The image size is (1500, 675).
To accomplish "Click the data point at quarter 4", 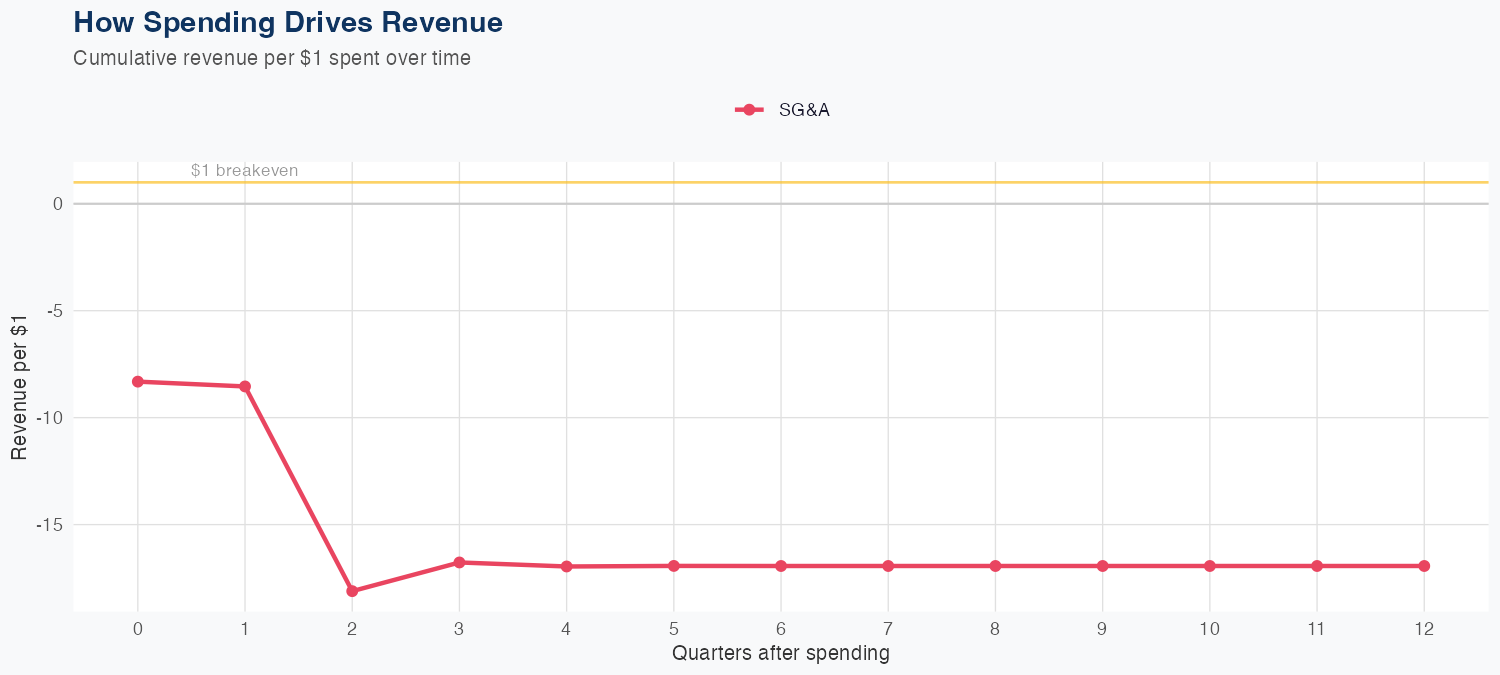I will tap(566, 566).
